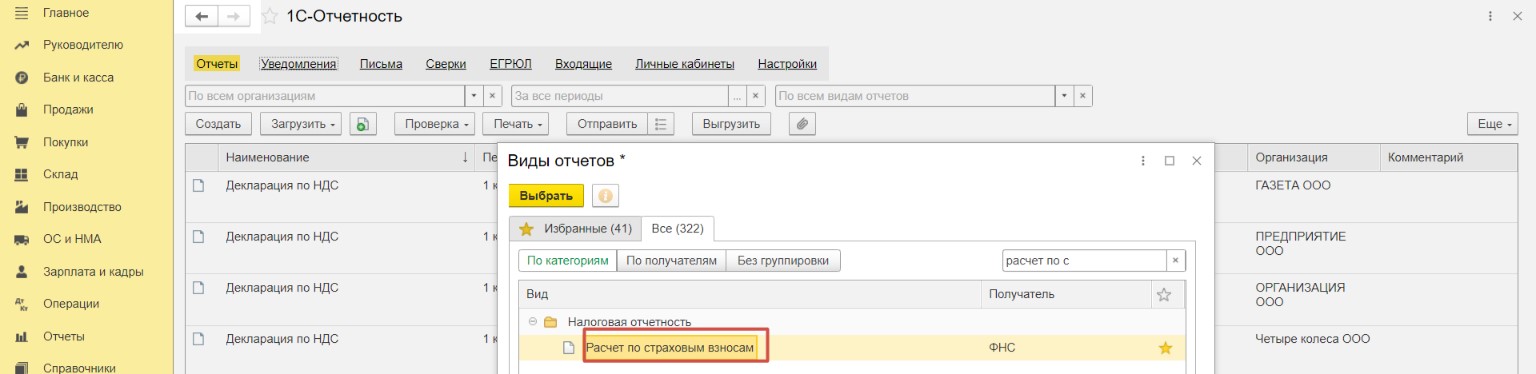This screenshot has width=1536, height=374.
Task: Open period selection ellipsis button
Action: pyautogui.click(x=737, y=96)
